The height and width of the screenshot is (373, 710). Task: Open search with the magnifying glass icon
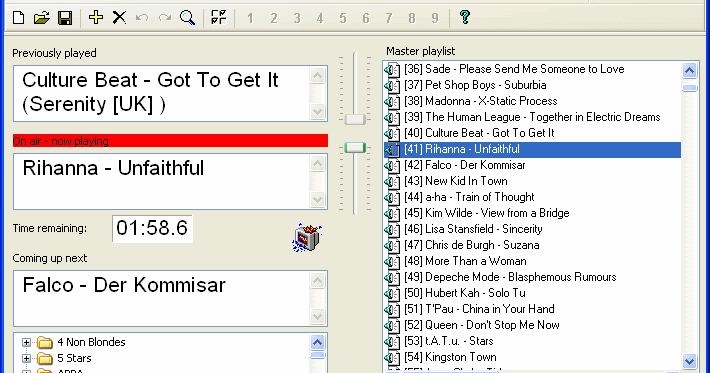pos(187,18)
